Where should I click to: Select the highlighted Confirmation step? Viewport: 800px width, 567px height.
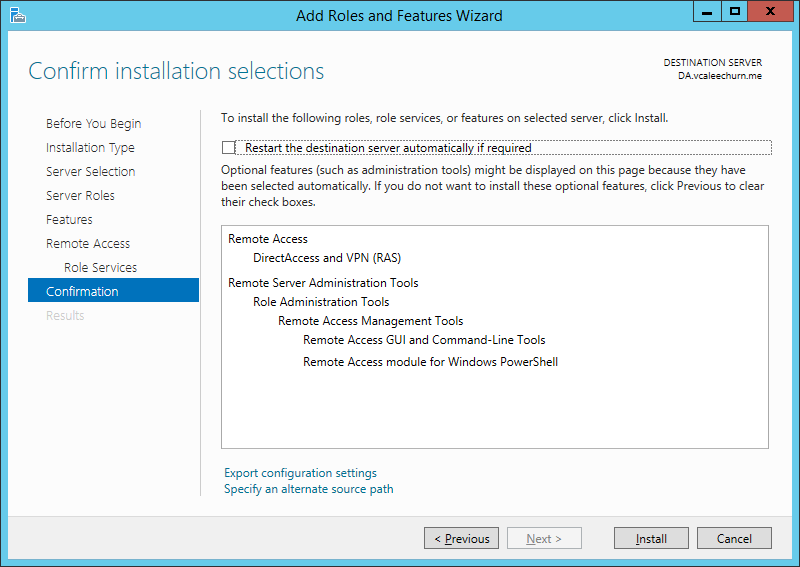pyautogui.click(x=113, y=290)
